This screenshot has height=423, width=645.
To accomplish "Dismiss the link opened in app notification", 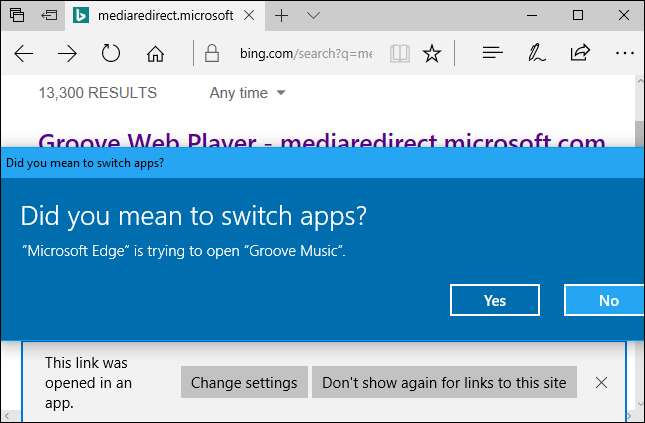I will [x=601, y=383].
